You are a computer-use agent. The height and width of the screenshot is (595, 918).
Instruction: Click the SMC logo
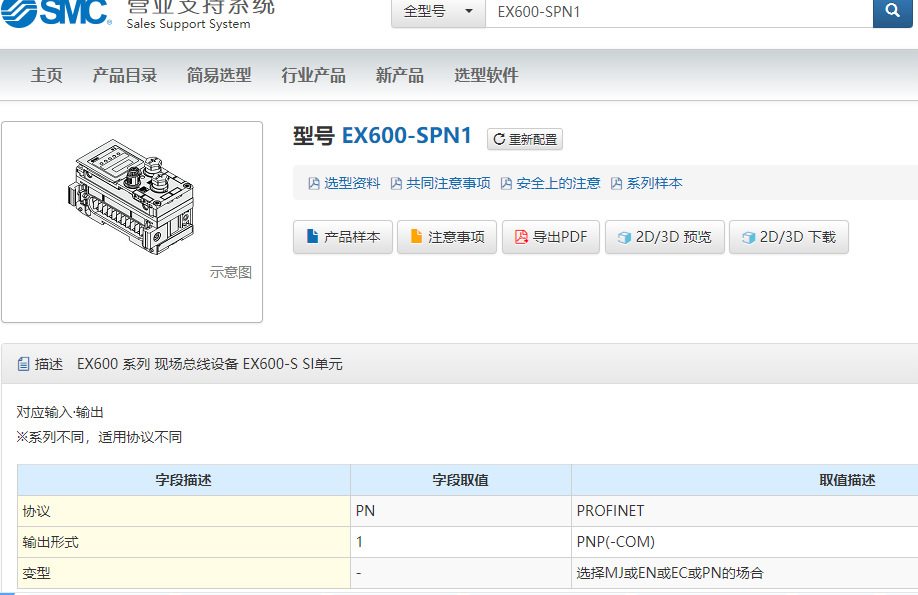click(56, 13)
